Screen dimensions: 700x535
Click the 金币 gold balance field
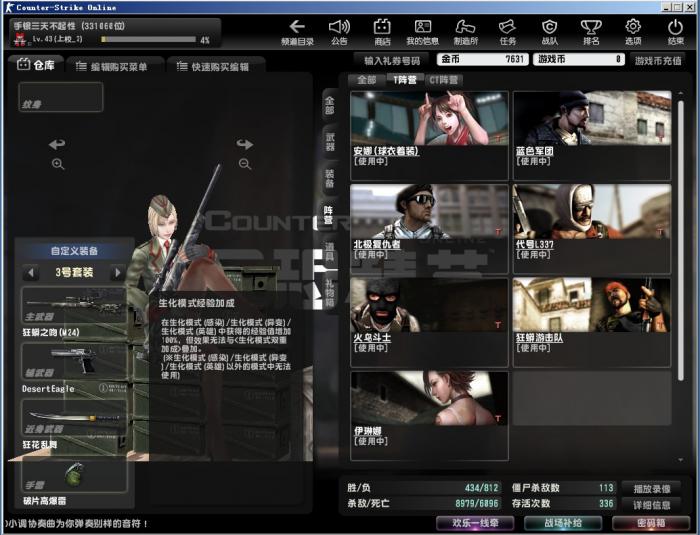pyautogui.click(x=483, y=59)
